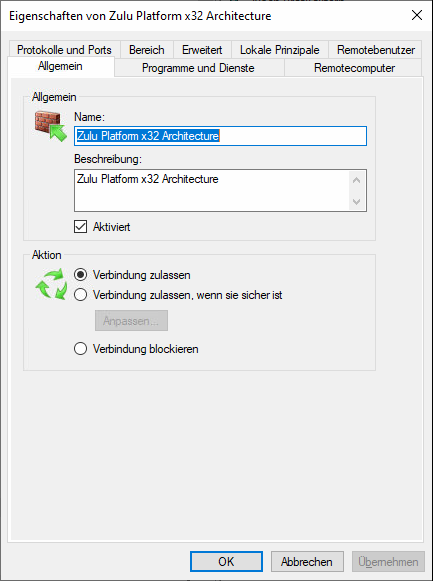Click the OK button
The width and height of the screenshot is (433, 581).
click(226, 562)
